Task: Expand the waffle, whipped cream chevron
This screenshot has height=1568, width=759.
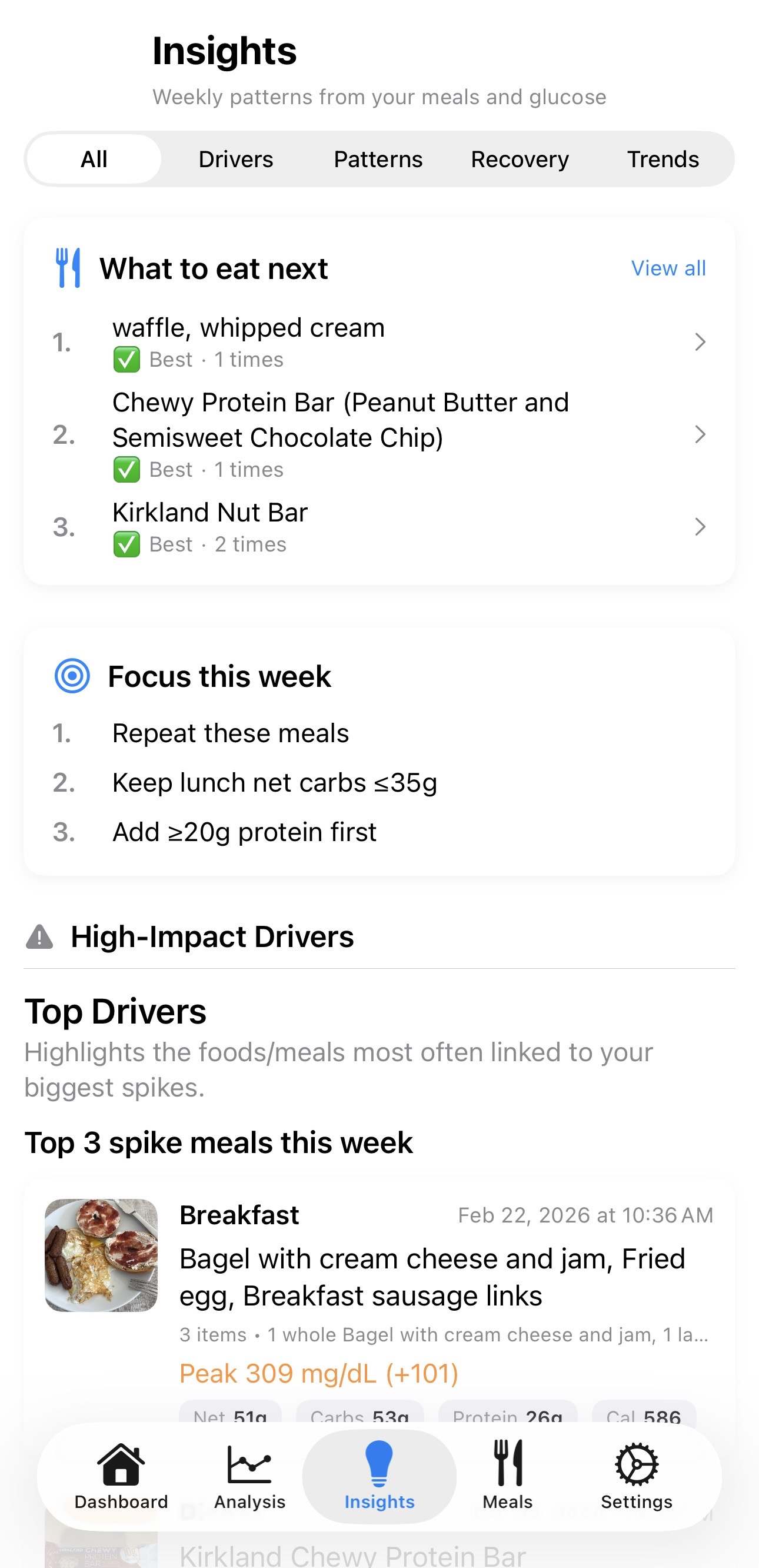Action: point(700,342)
